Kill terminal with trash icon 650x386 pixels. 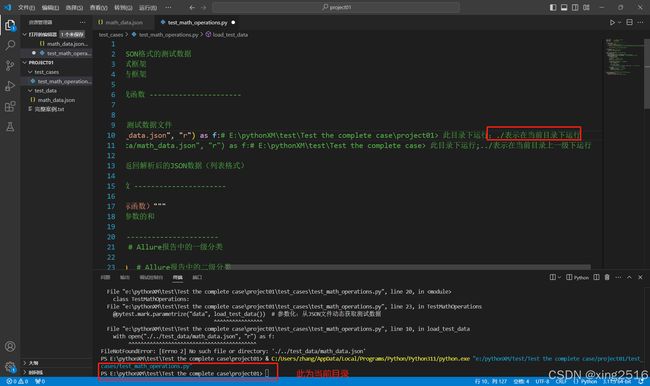(x=607, y=277)
